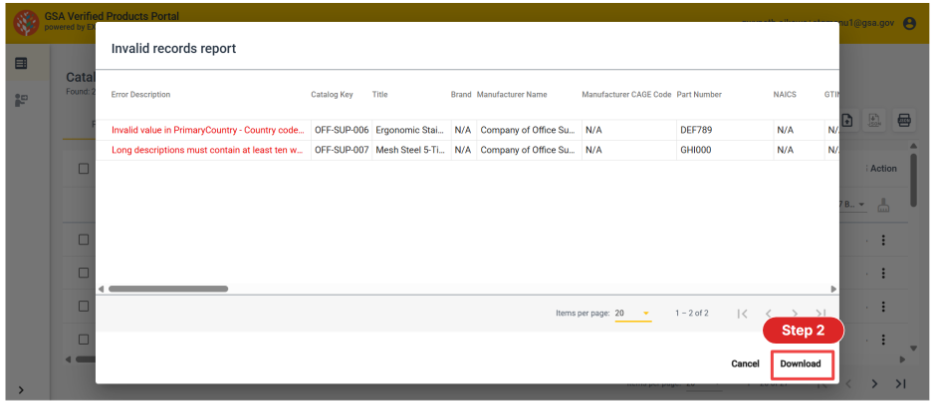Open the catalog list icon in sidebar
The width and height of the screenshot is (934, 403).
click(x=21, y=63)
